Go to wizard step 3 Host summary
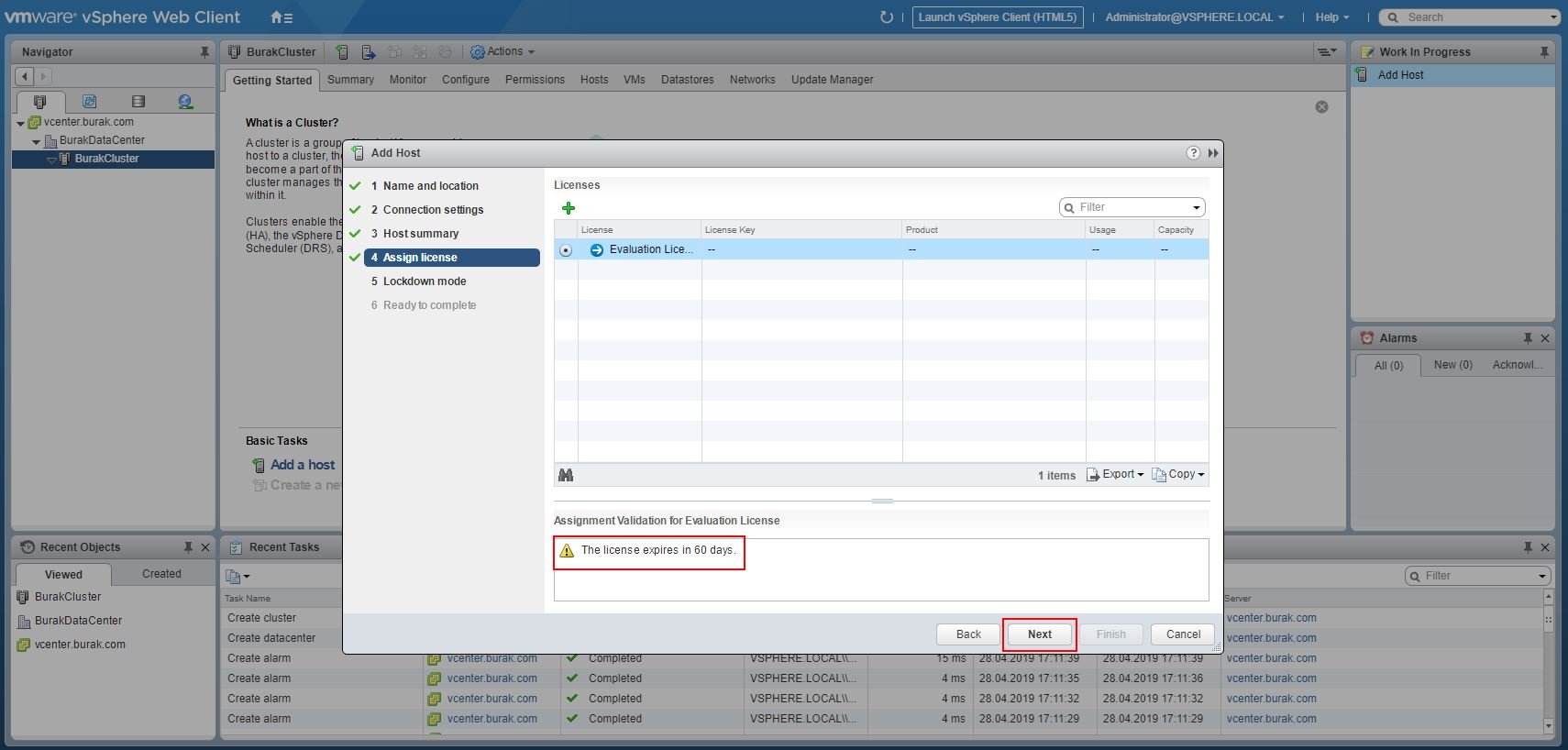 click(x=421, y=234)
